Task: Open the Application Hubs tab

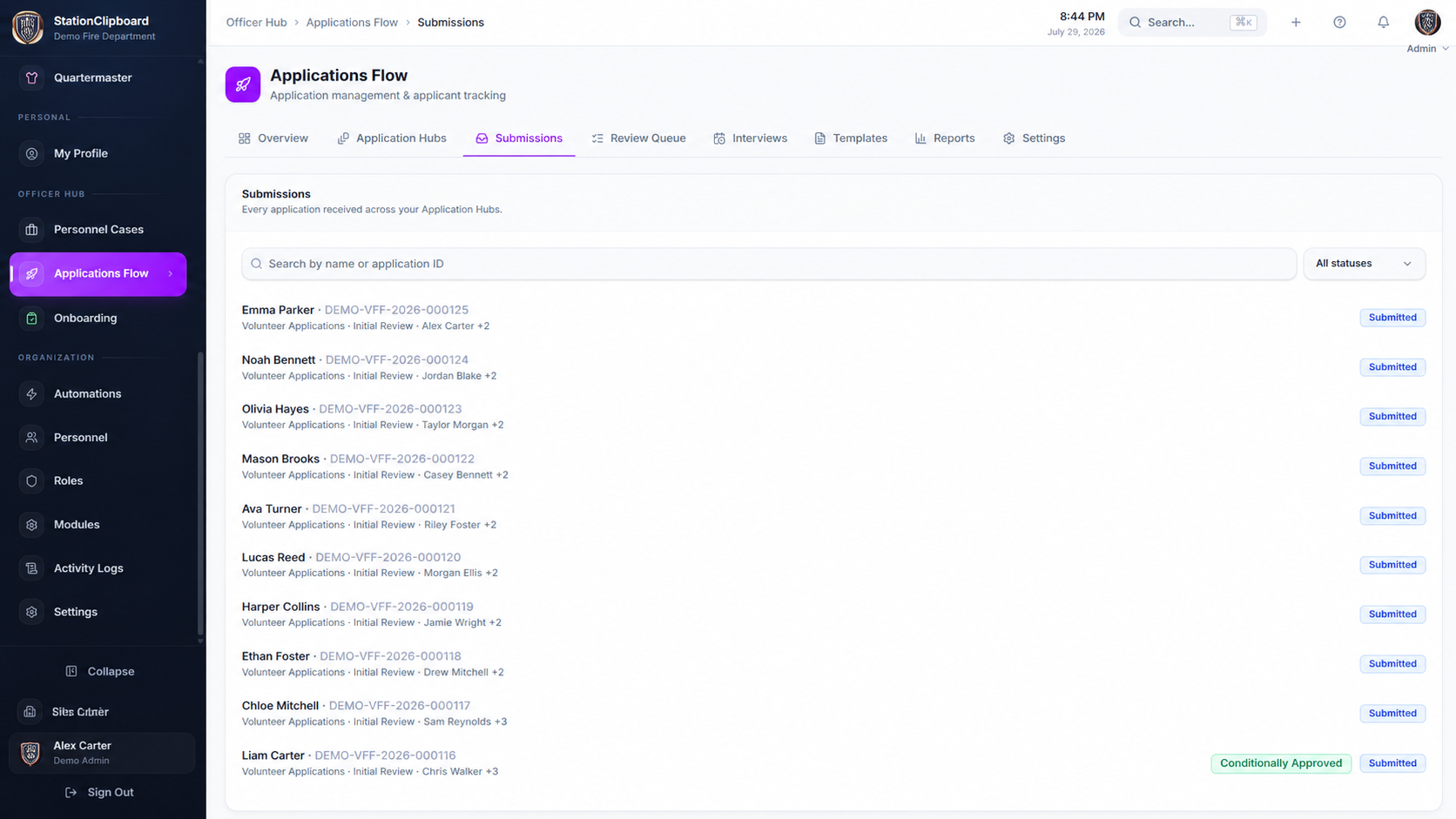Action: [x=392, y=138]
